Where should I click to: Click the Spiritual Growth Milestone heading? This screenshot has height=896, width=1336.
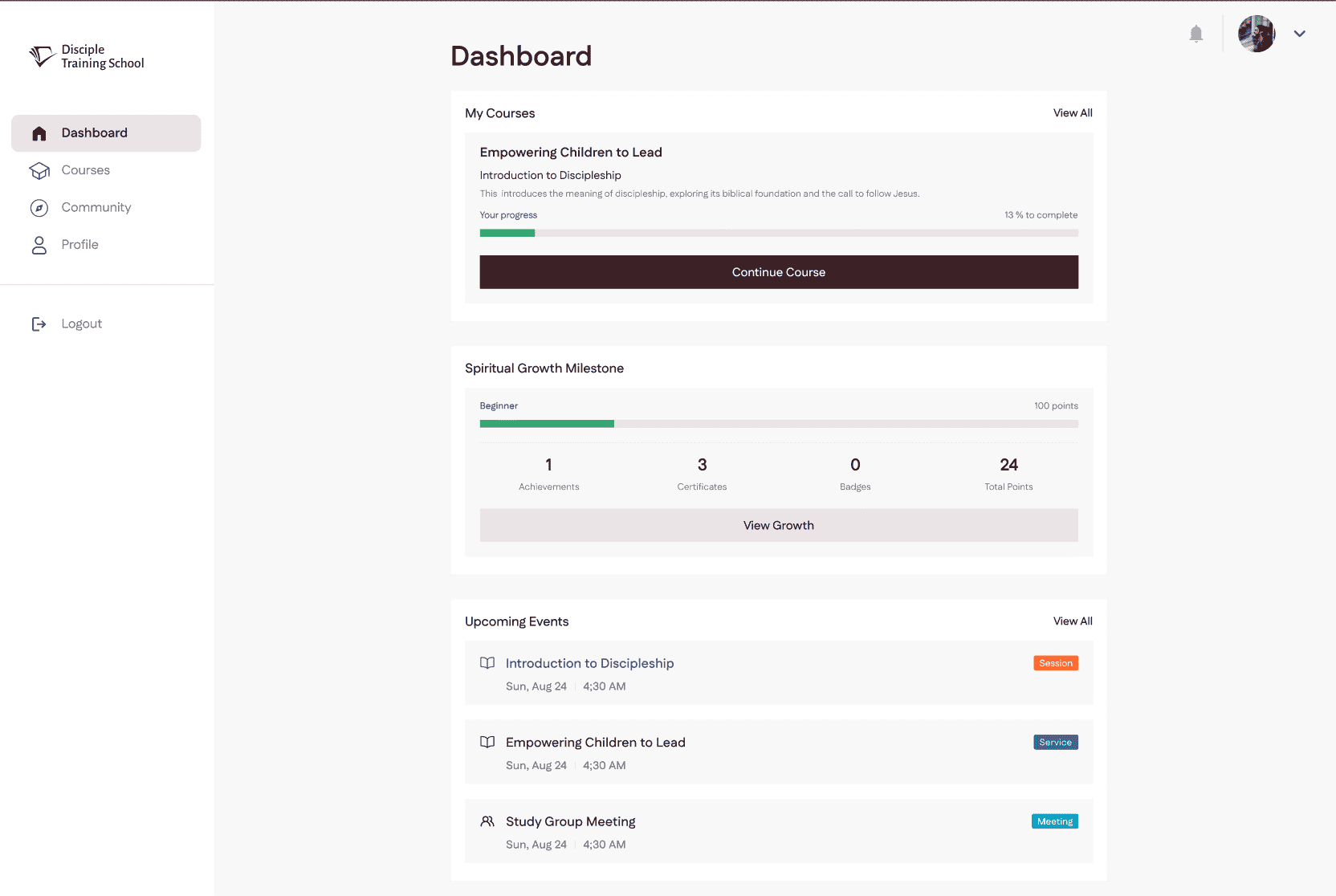click(x=544, y=369)
